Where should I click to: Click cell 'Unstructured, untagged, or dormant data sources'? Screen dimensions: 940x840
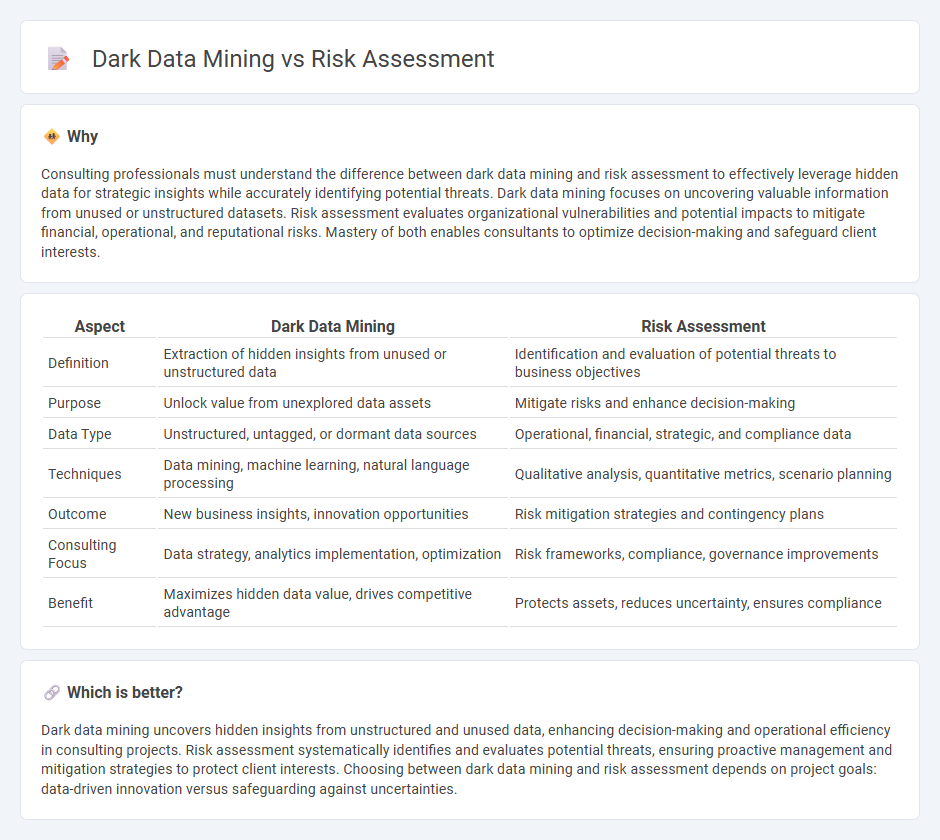point(333,434)
